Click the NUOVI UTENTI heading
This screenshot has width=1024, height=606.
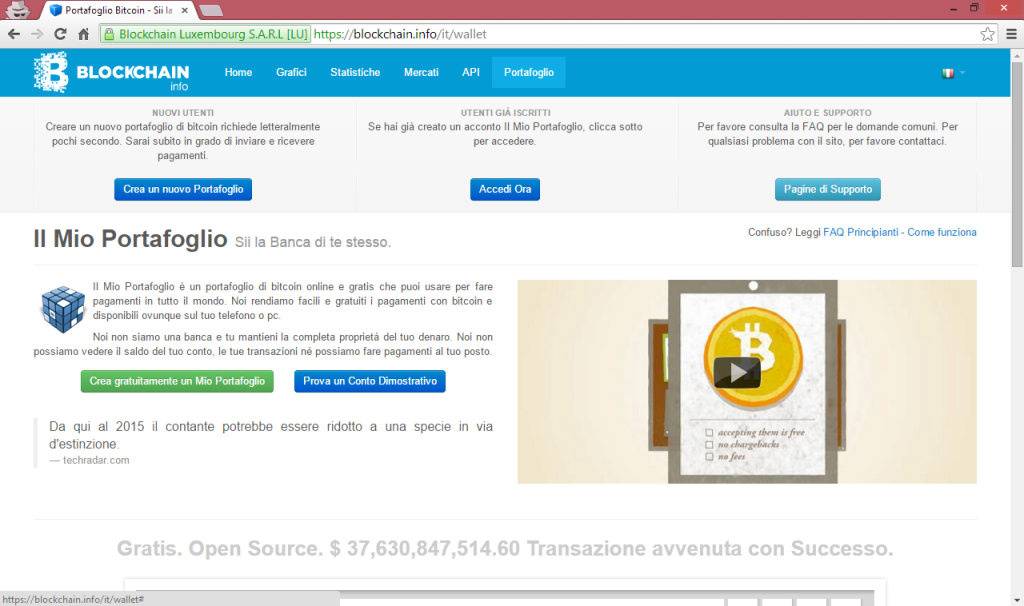[183, 113]
